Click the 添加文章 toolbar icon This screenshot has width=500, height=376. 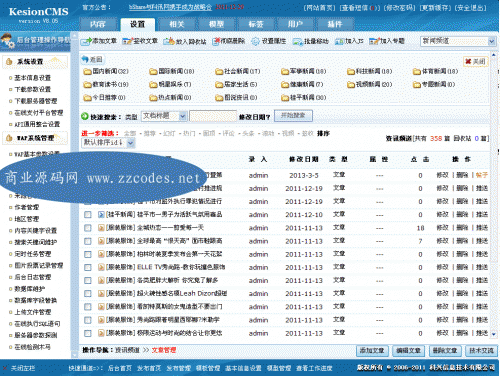click(86, 41)
